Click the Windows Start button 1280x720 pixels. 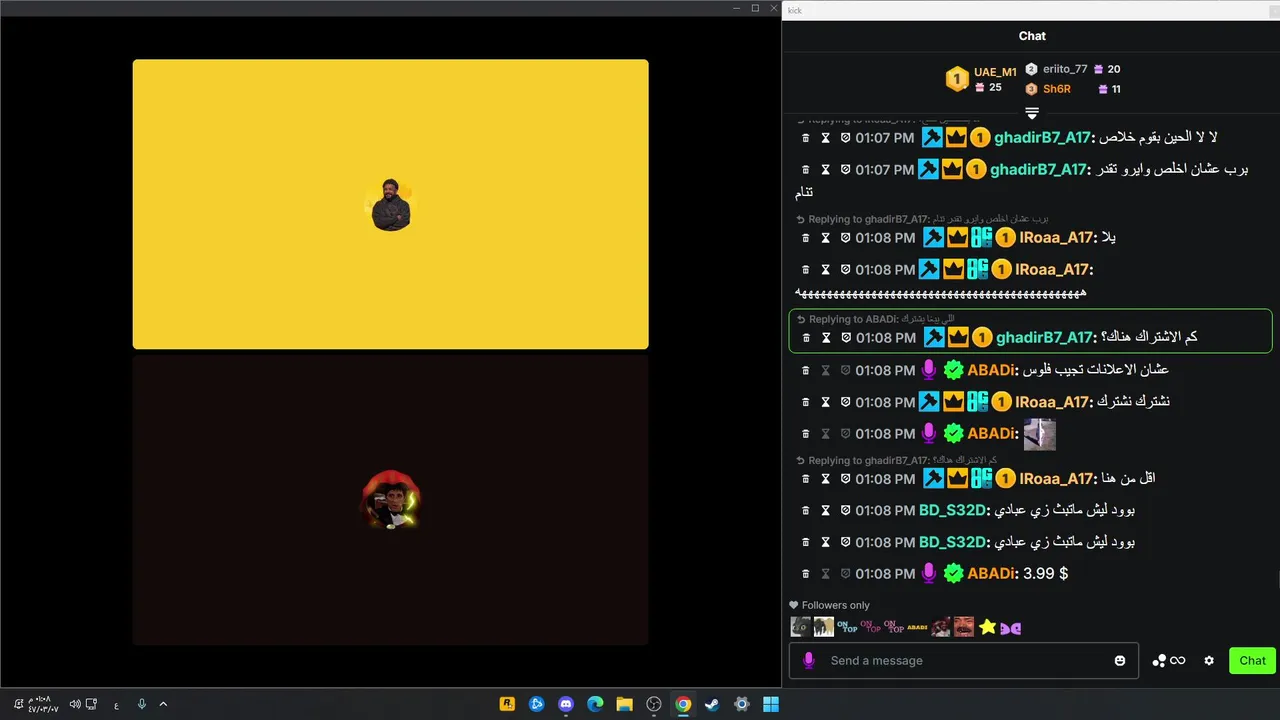tap(771, 704)
